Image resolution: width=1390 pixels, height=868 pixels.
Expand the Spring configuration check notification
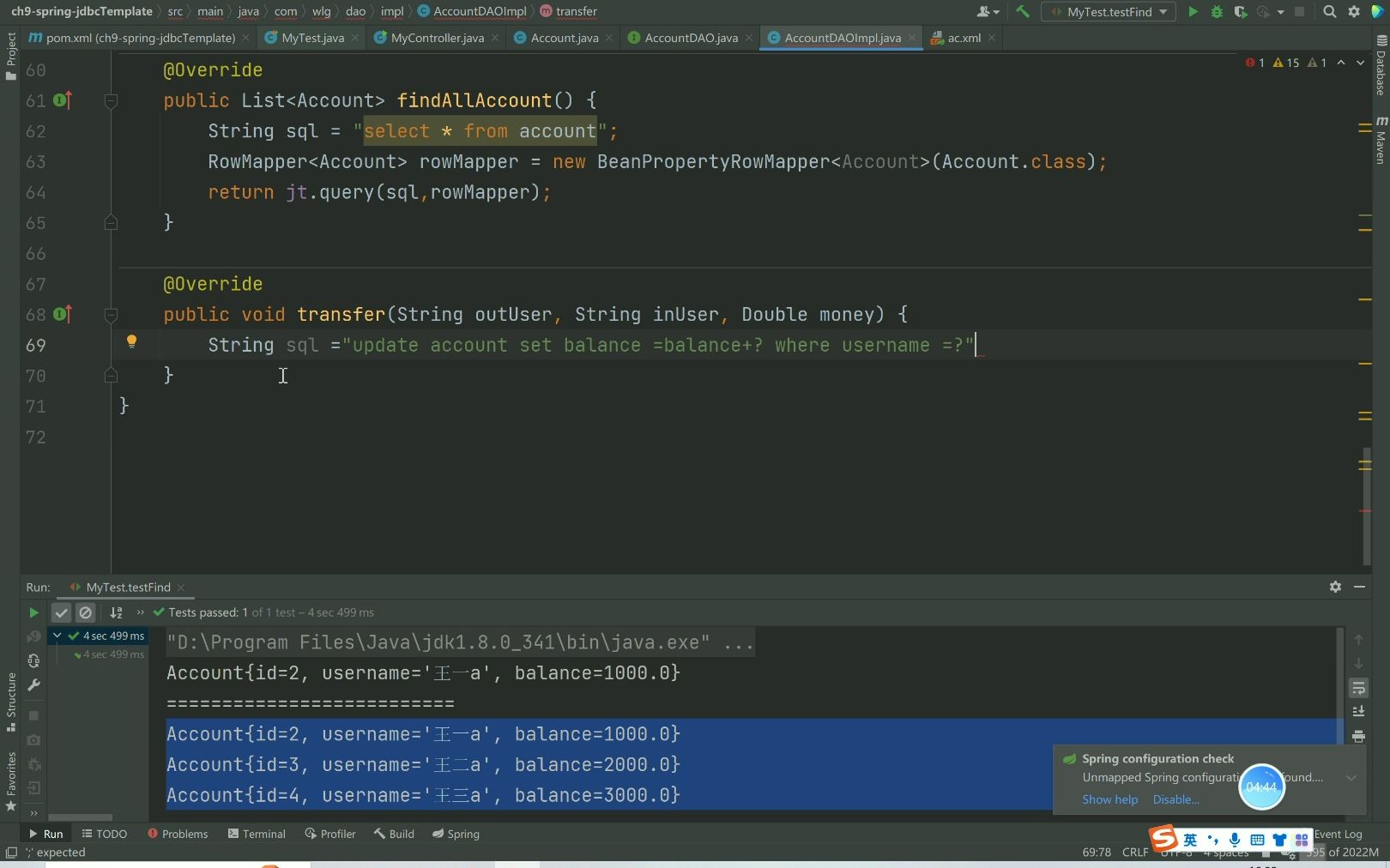pyautogui.click(x=1351, y=778)
